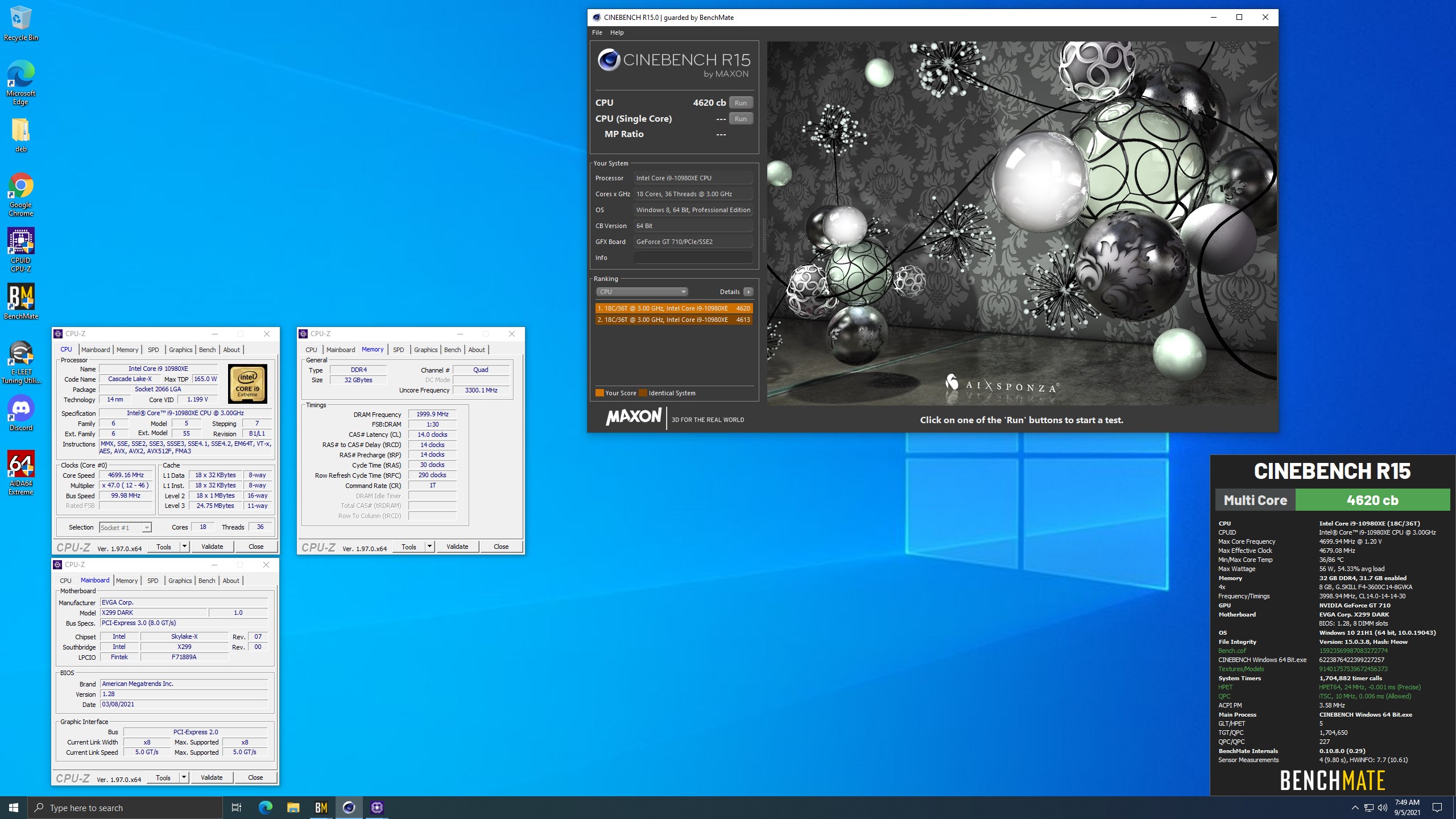Viewport: 1456px width, 819px height.
Task: Launch Google Chrome desktop shortcut
Action: click(20, 195)
